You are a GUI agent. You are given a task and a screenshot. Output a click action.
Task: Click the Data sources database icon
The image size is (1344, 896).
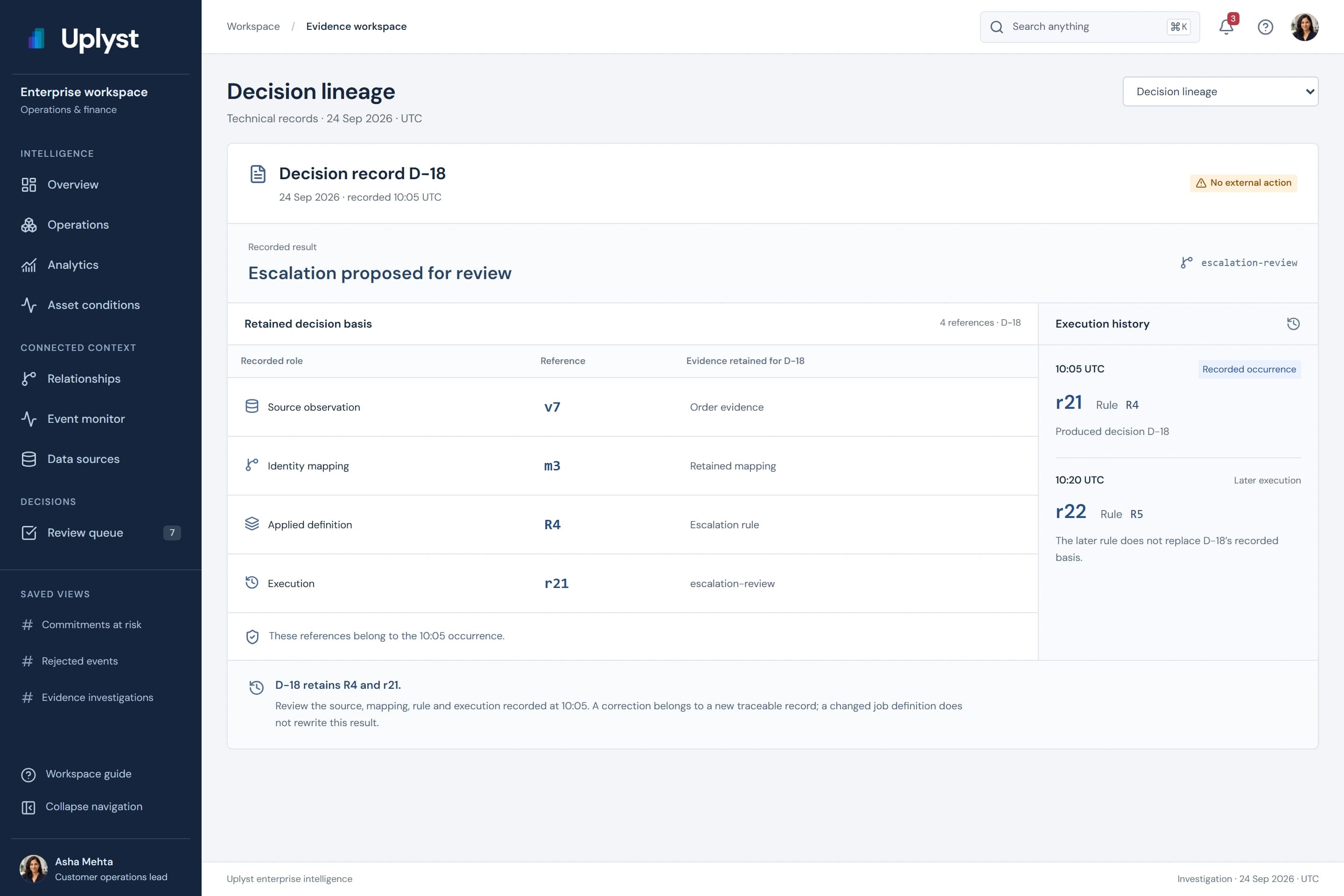(28, 459)
